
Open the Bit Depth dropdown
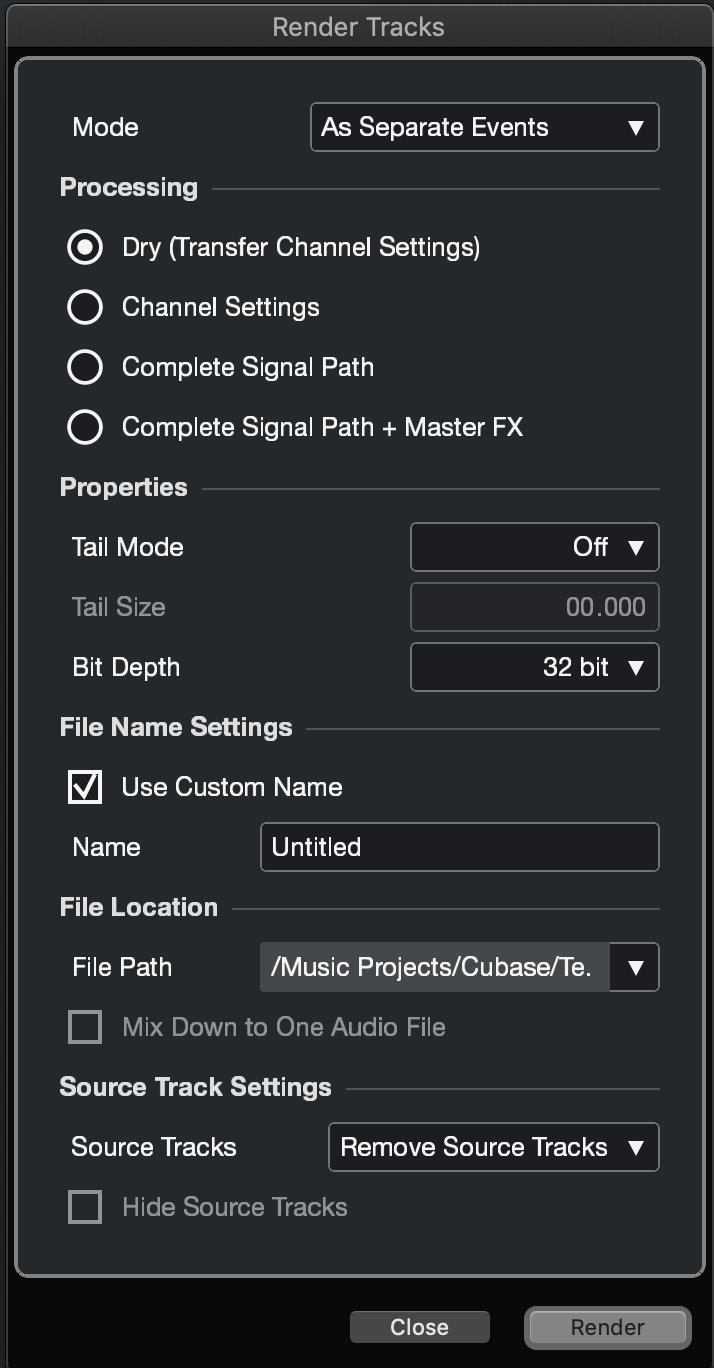(x=534, y=667)
